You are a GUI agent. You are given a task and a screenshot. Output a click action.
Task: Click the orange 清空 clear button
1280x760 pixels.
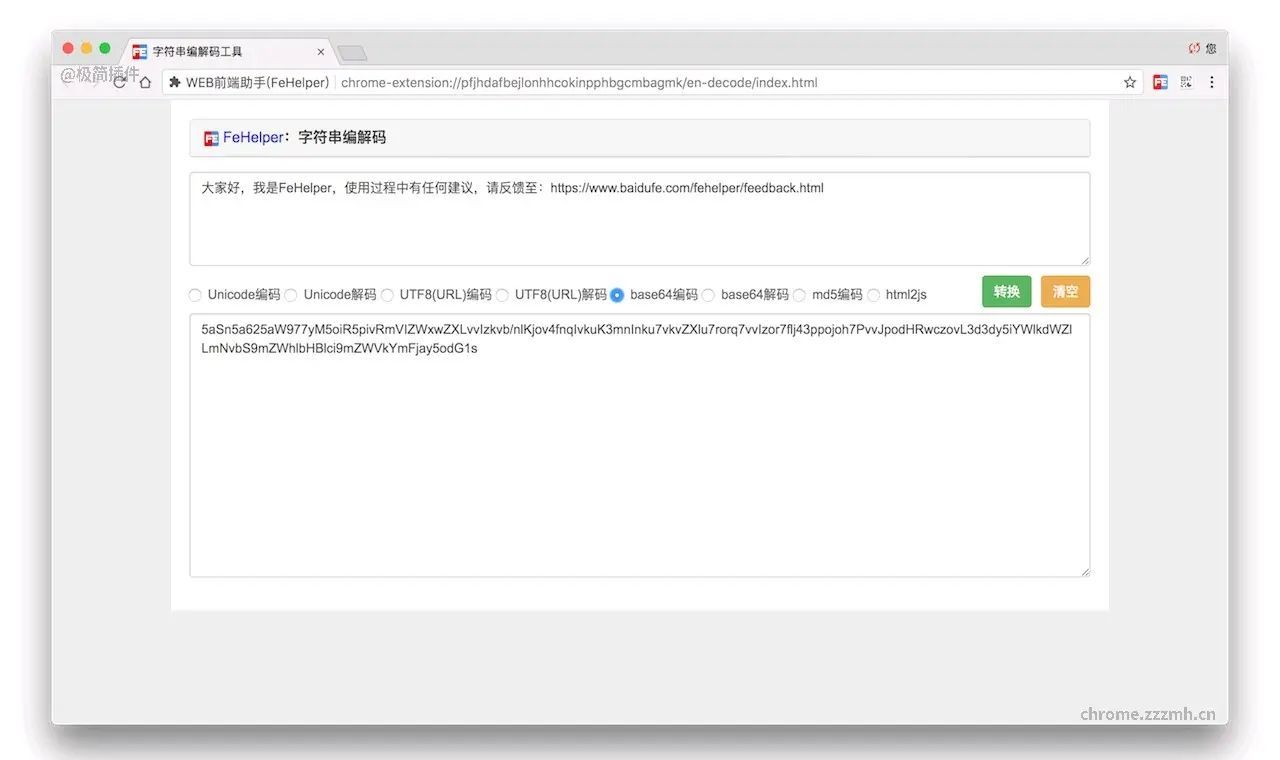pos(1065,292)
